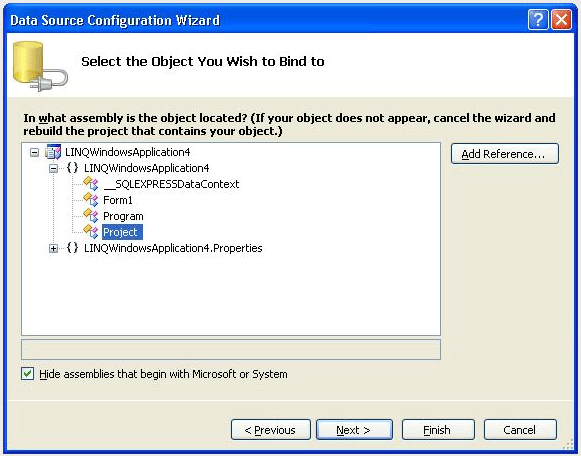Go to the Next wizard page

click(x=354, y=430)
